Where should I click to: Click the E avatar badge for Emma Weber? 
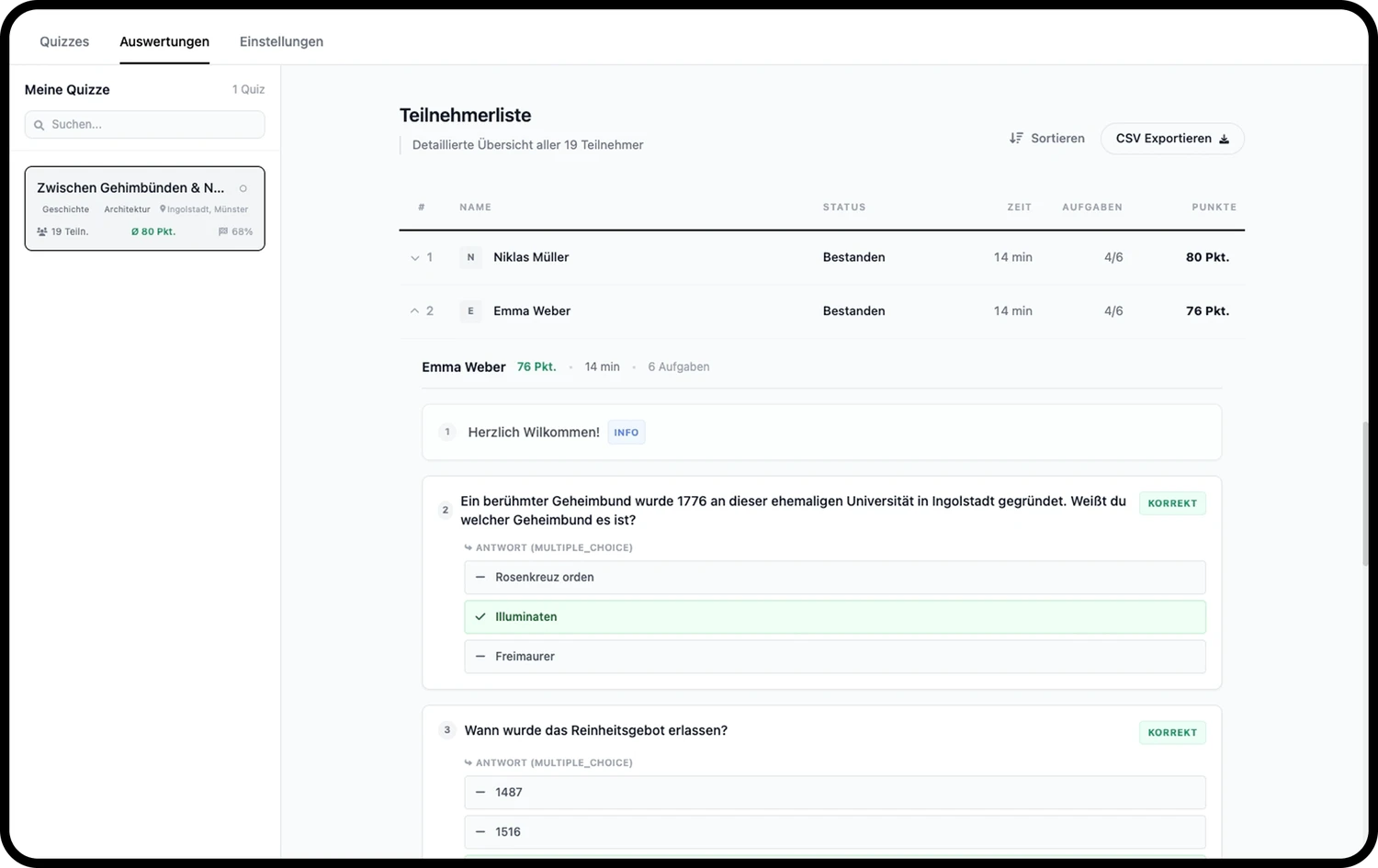(470, 311)
